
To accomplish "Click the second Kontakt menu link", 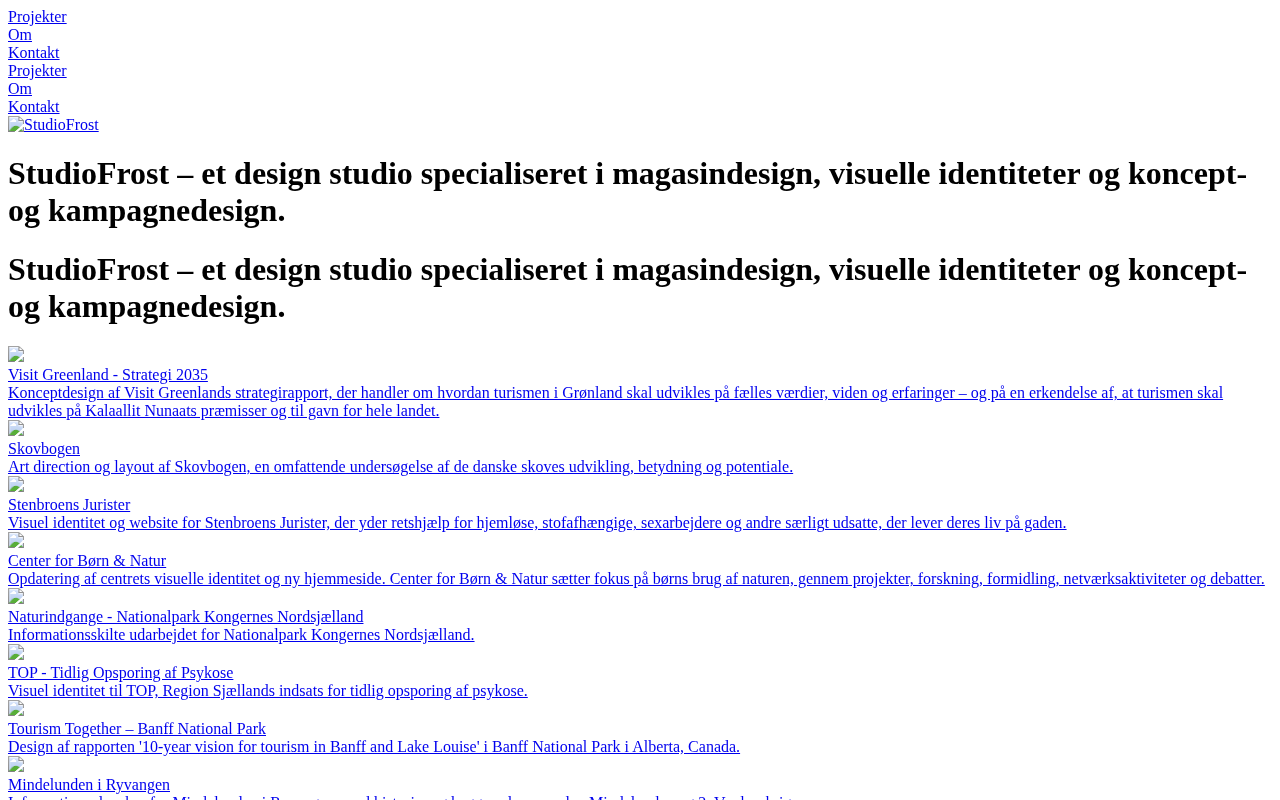I will (x=34, y=107).
